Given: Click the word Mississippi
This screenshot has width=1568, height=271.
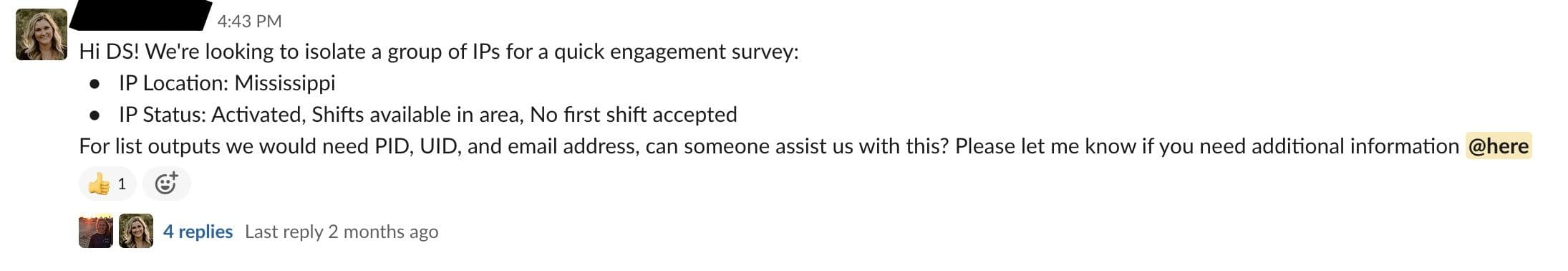Looking at the screenshot, I should 285,83.
